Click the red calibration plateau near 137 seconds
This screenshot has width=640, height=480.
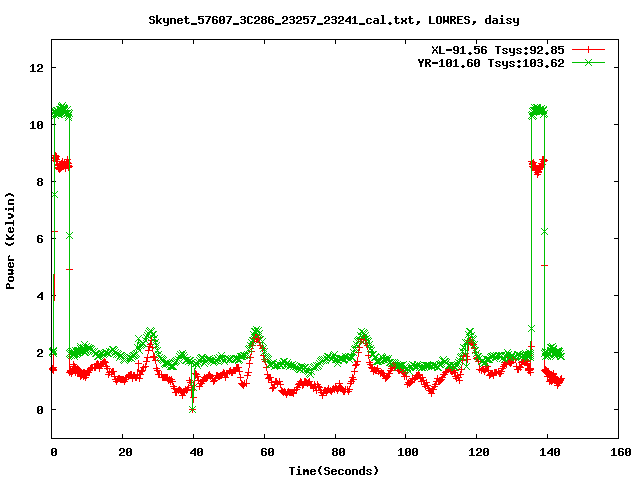click(538, 167)
